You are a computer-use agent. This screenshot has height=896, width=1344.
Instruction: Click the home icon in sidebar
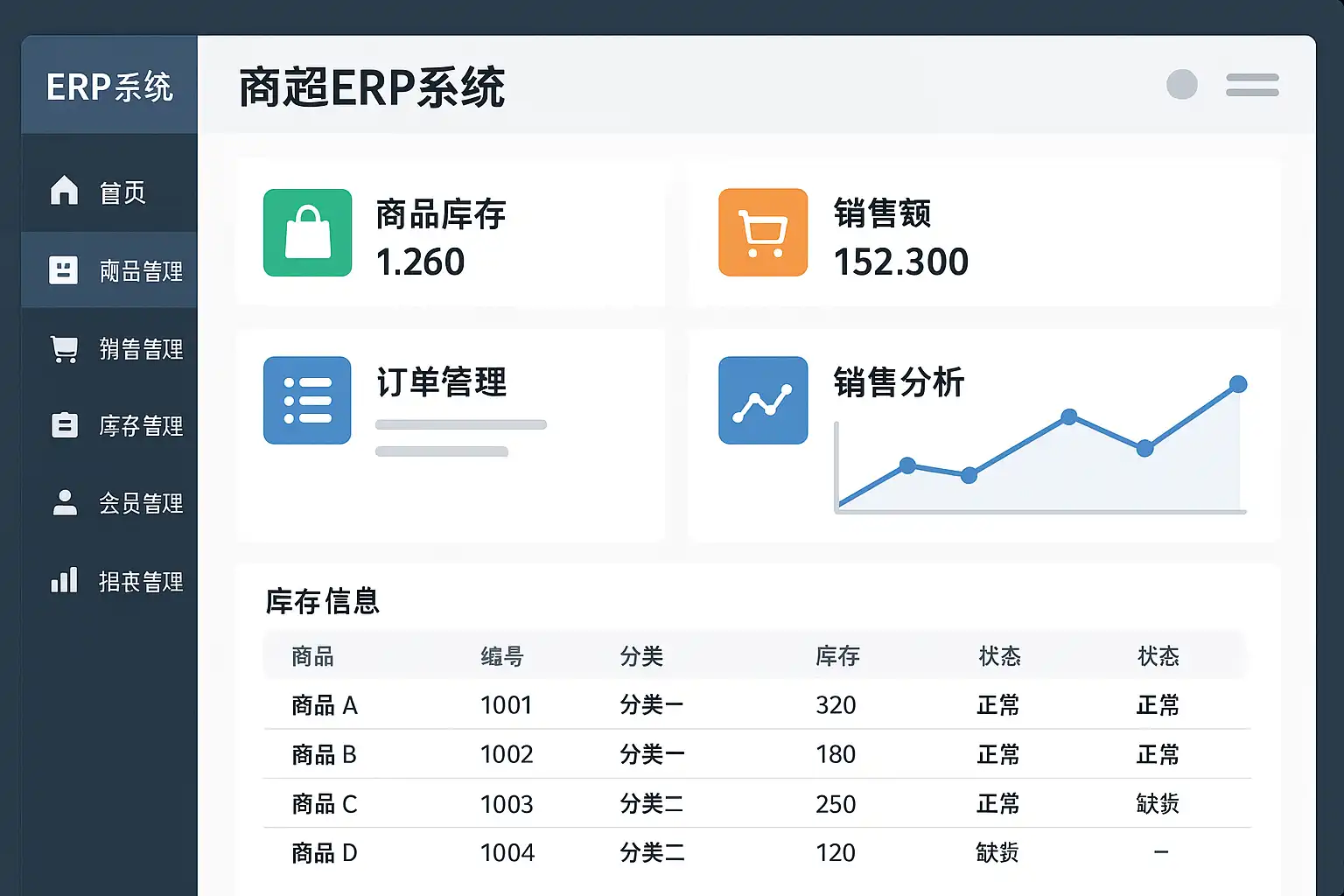pos(64,190)
